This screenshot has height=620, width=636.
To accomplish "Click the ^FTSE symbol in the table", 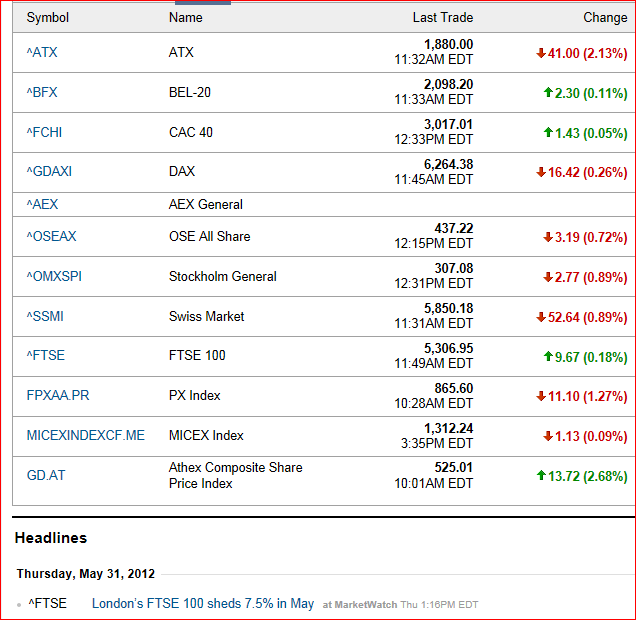I will (x=45, y=355).
